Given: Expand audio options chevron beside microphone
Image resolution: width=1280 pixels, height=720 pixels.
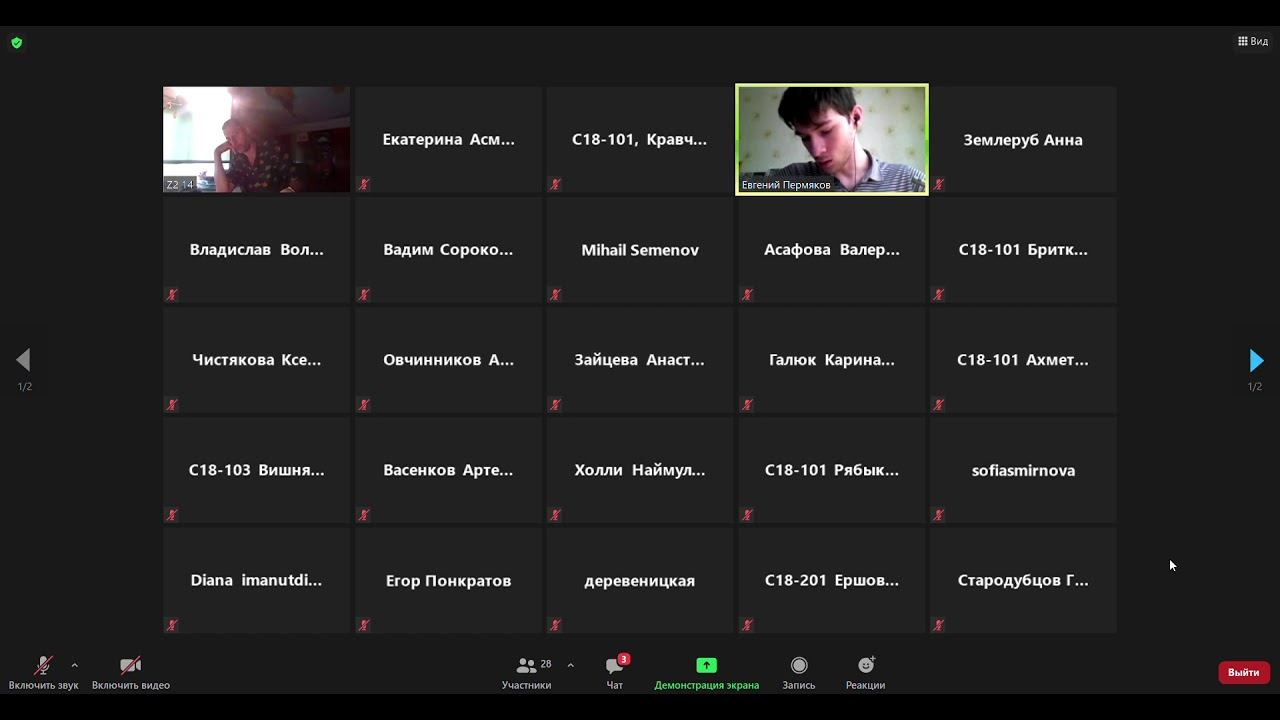Looking at the screenshot, I should pyautogui.click(x=74, y=665).
